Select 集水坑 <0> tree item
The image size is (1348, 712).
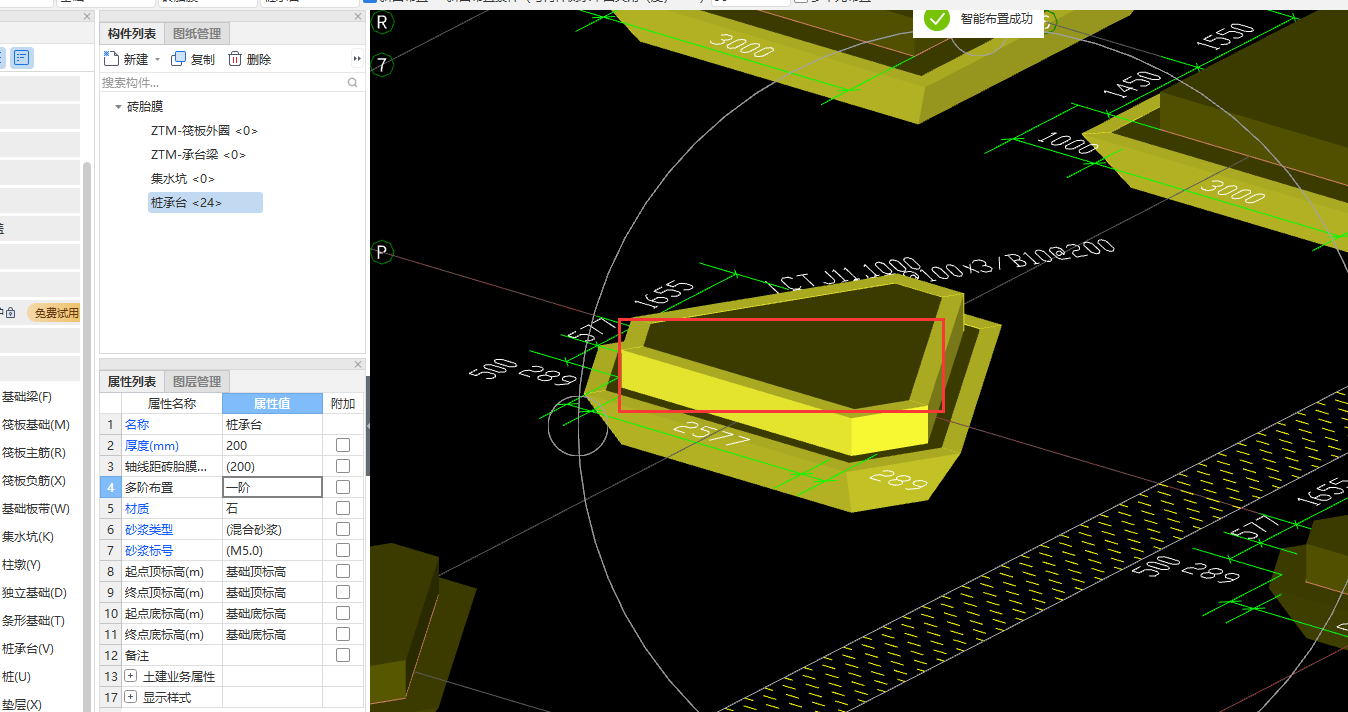click(x=183, y=178)
